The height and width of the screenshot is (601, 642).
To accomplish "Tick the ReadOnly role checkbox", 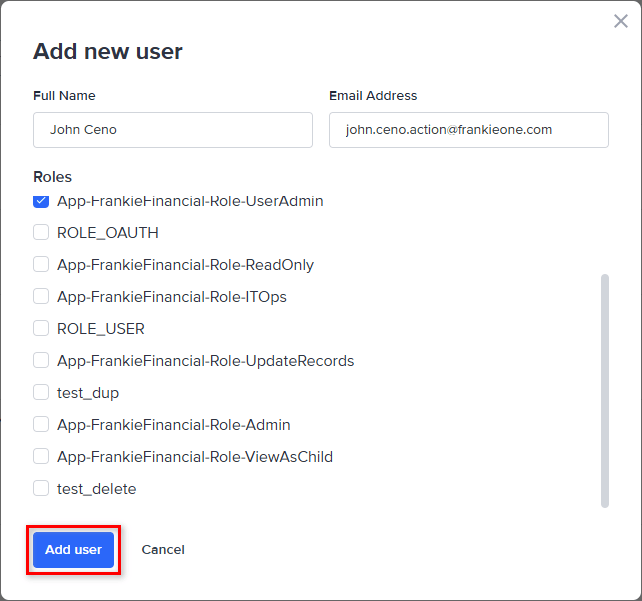I will click(41, 265).
